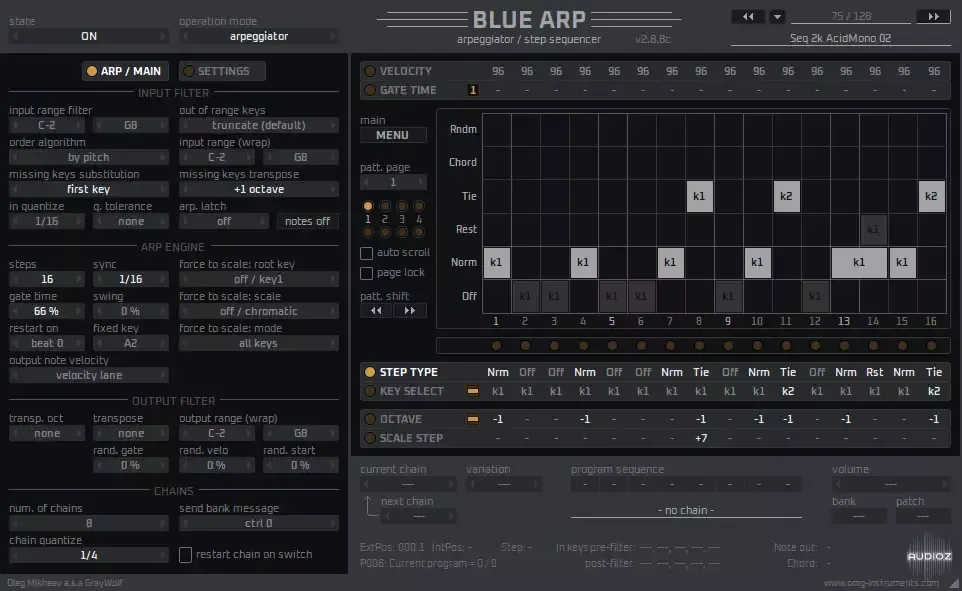The image size is (962, 591).
Task: Click the wide Norm k1 cell at step 13
Action: tap(859, 263)
